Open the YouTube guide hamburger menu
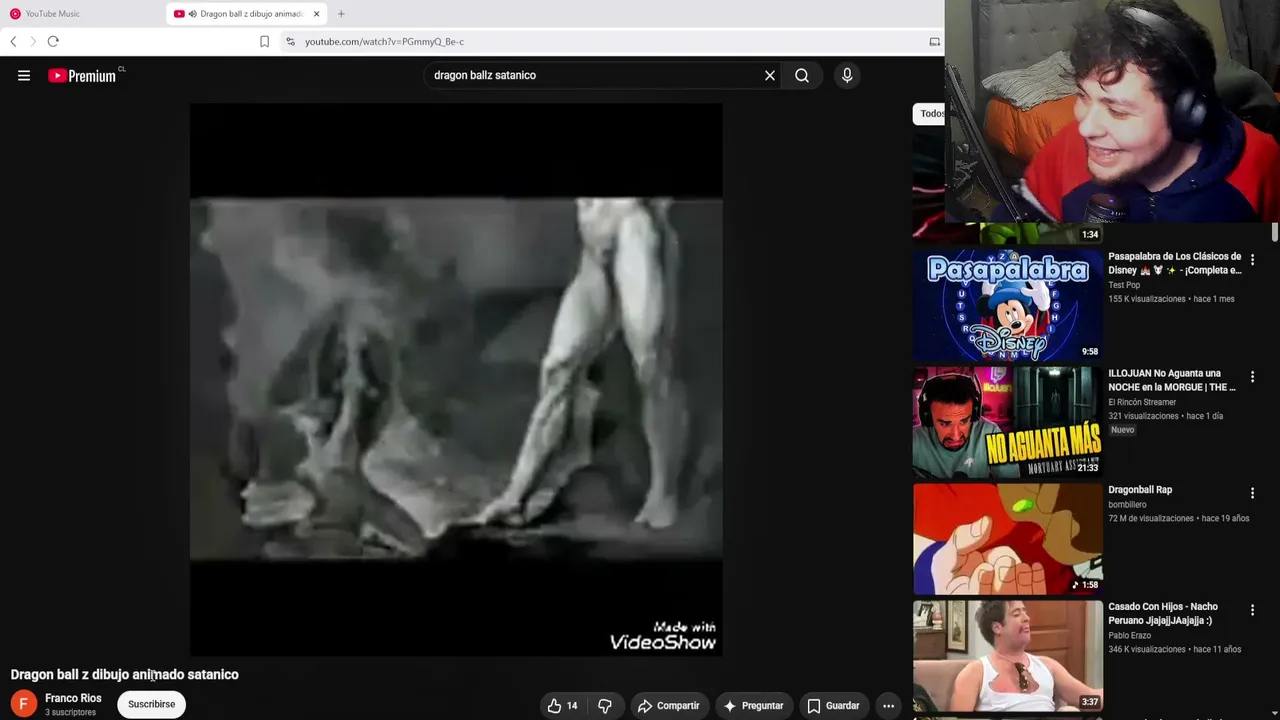 coord(24,75)
